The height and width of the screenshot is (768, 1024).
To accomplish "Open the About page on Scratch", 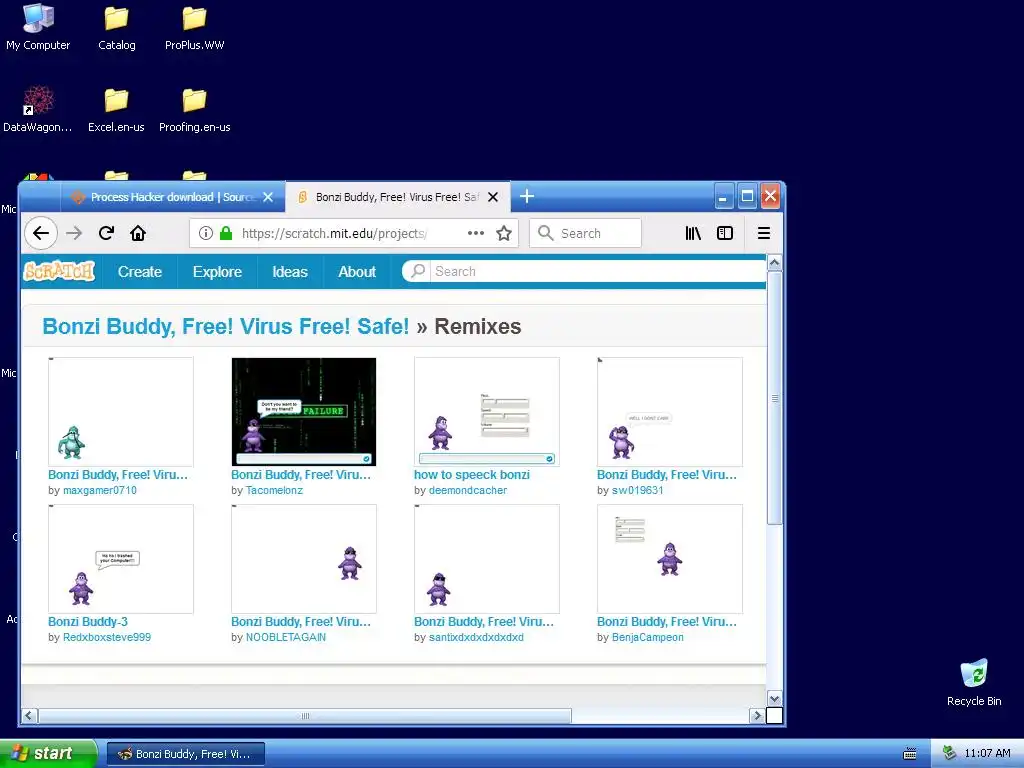I will [357, 272].
